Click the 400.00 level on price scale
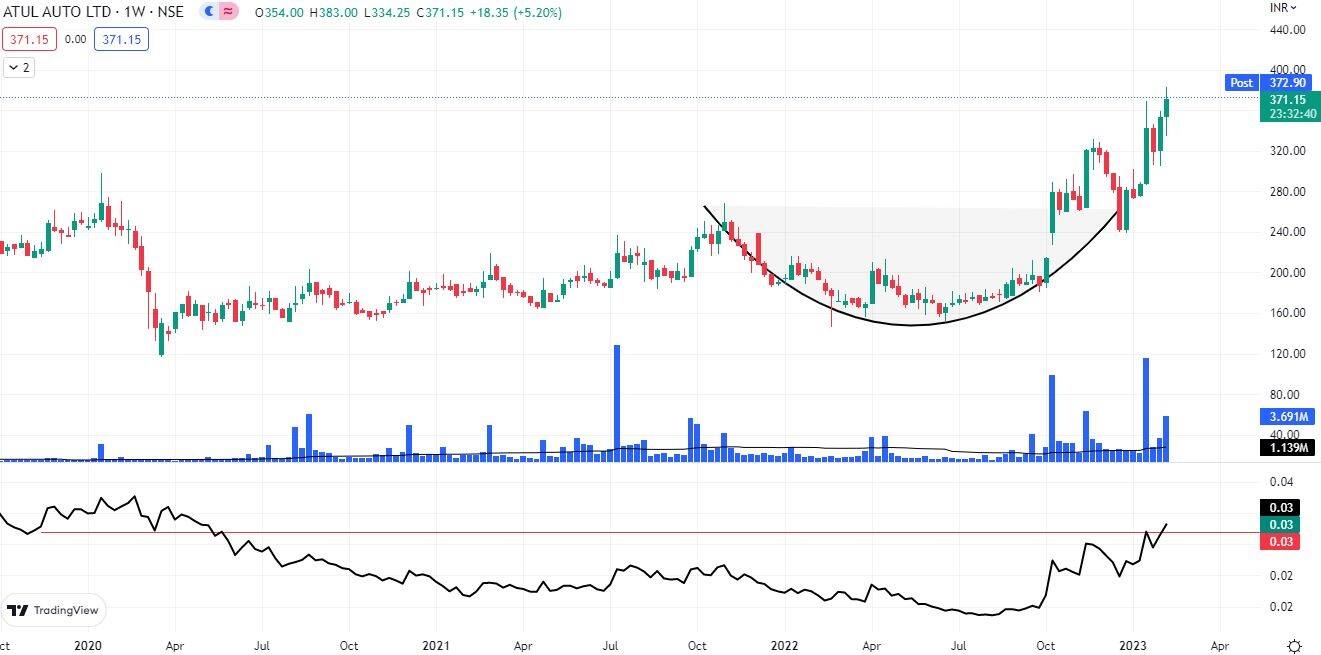The height and width of the screenshot is (655, 1321). (1286, 70)
